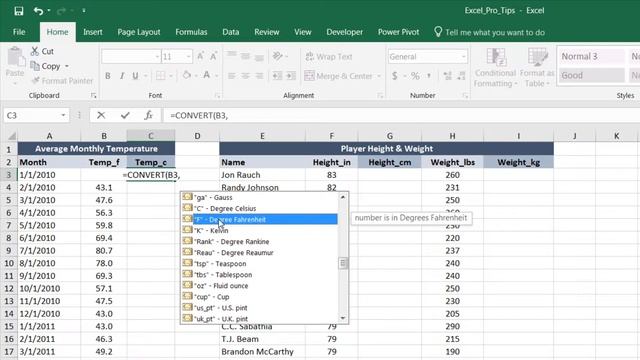Image resolution: width=640 pixels, height=360 pixels.
Task: Open Clipboard dialog launcher
Action: (x=93, y=96)
